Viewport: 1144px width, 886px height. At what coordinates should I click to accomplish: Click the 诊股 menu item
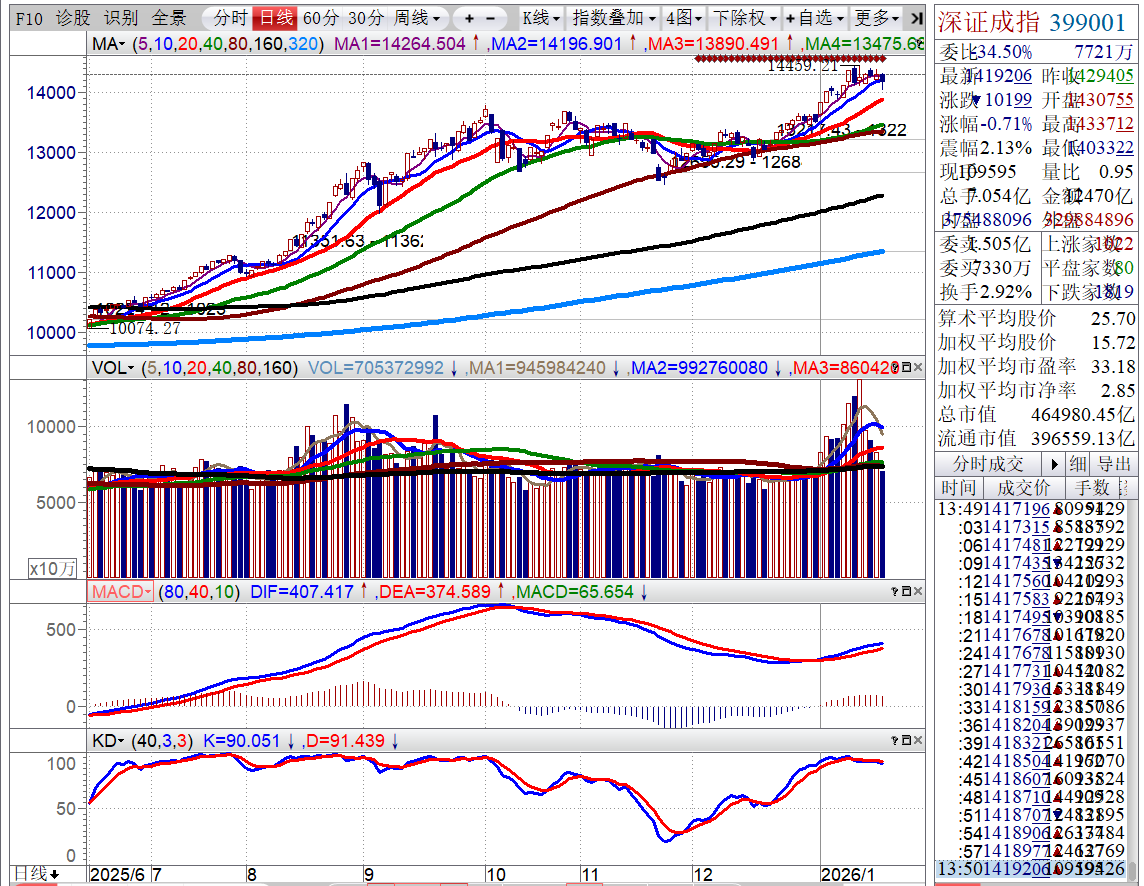pos(72,18)
